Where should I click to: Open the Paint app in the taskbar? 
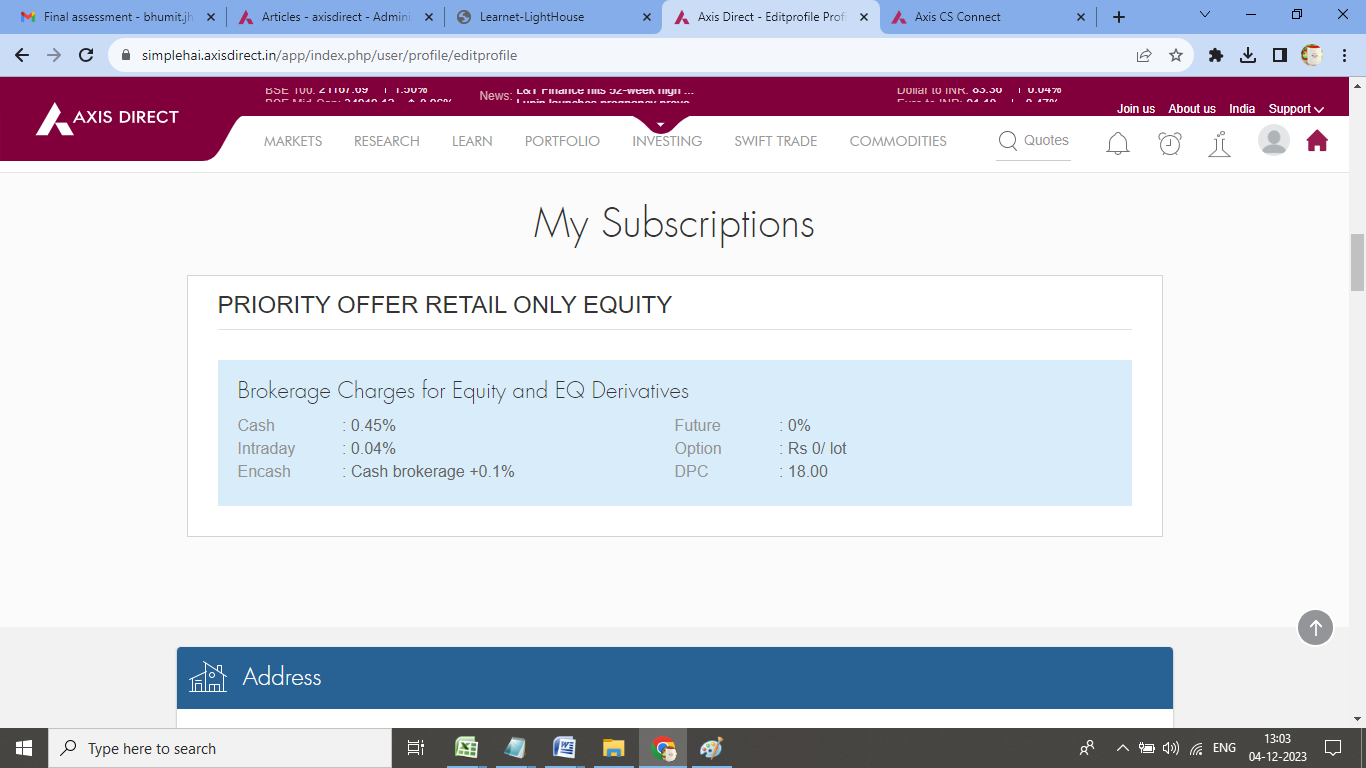(711, 748)
